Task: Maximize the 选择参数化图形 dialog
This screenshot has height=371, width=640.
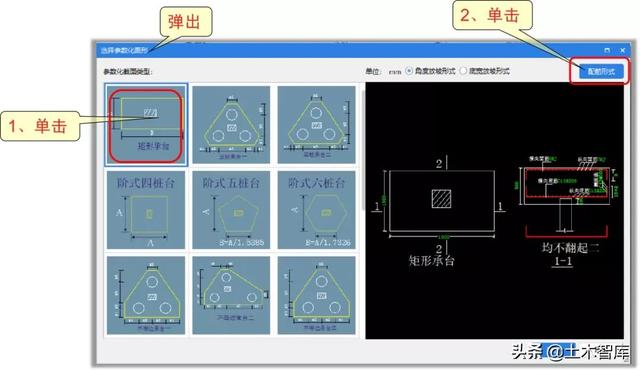Action: (x=607, y=50)
